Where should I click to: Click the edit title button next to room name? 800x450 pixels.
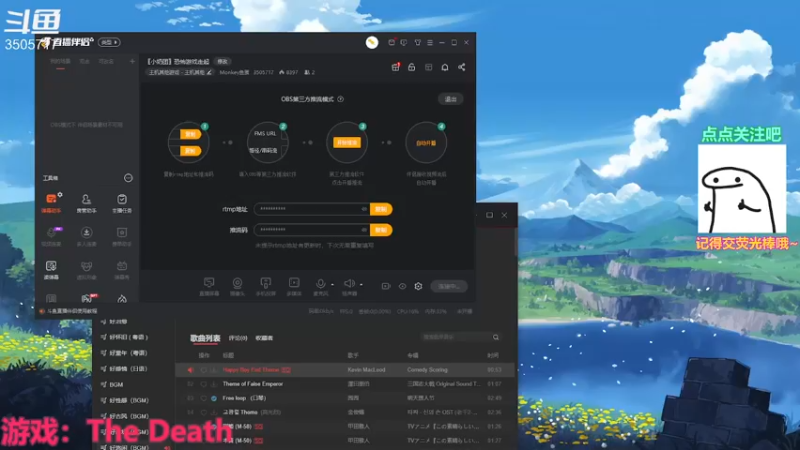222,61
